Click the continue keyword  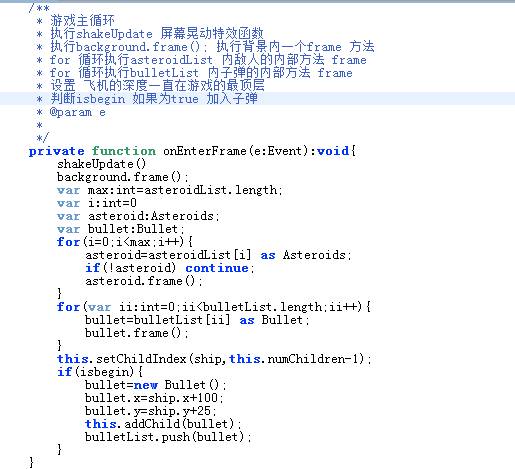[217, 268]
